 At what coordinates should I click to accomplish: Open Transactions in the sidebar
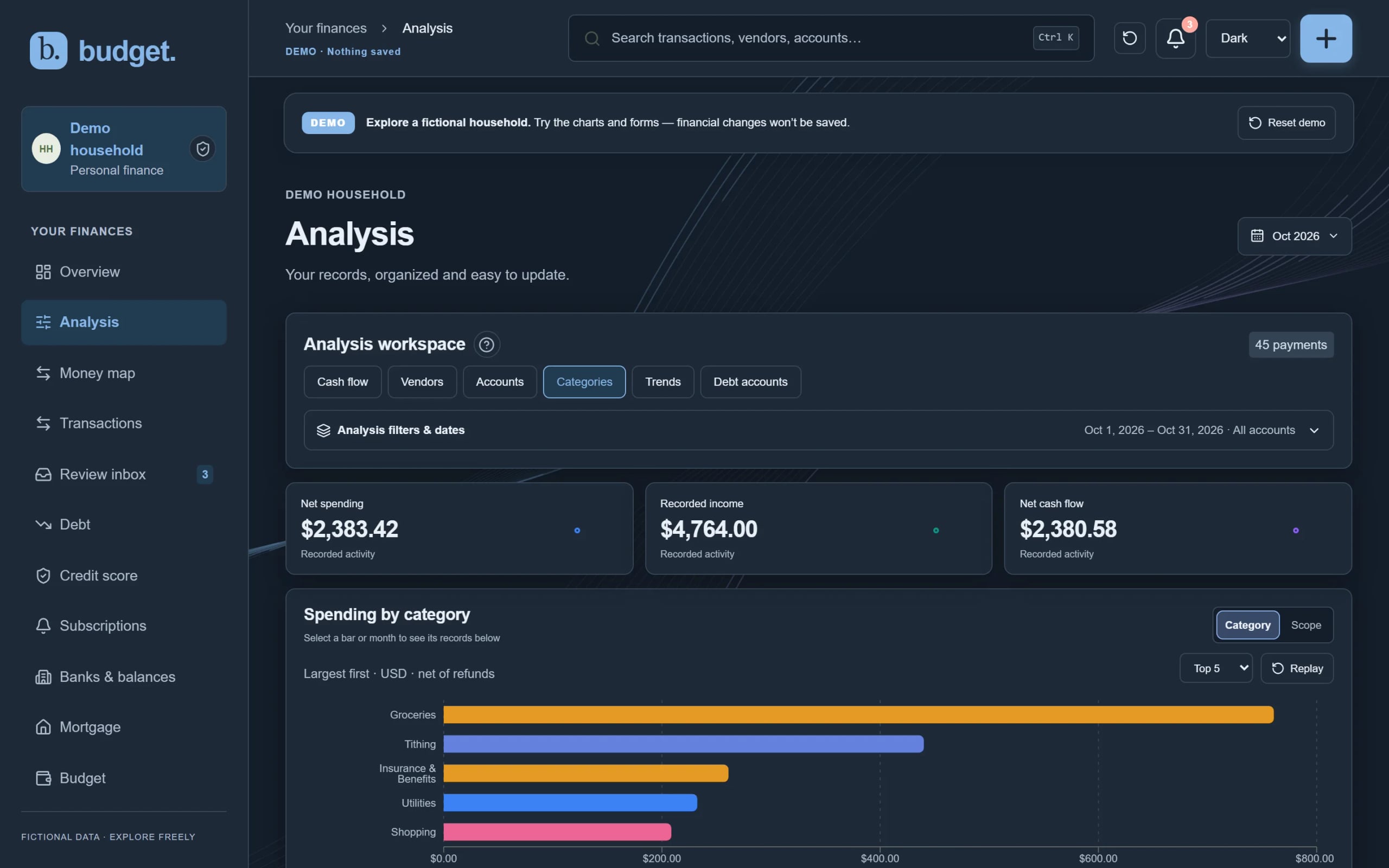123,424
